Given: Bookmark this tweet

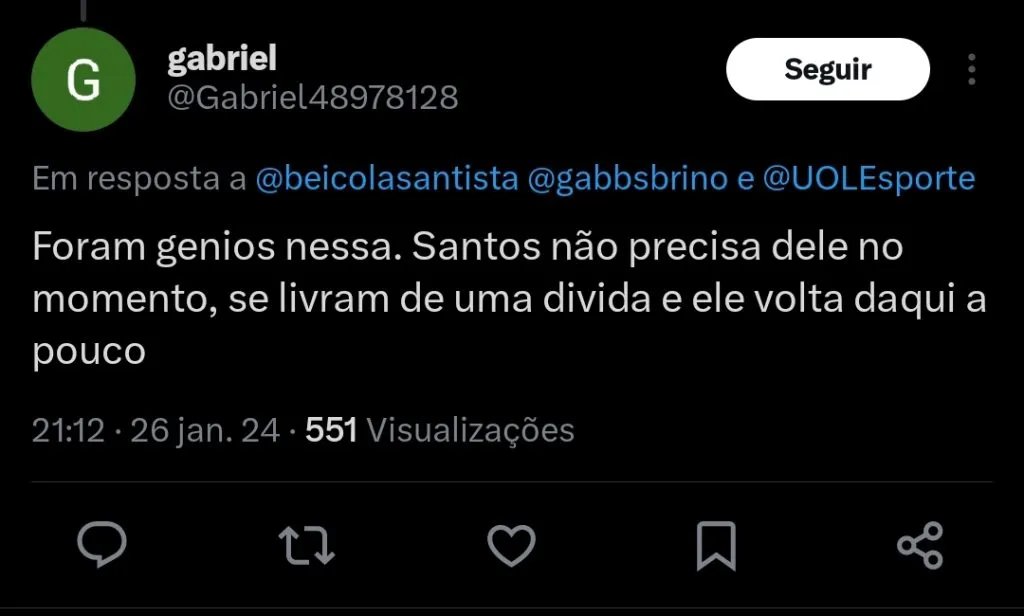Looking at the screenshot, I should click(716, 546).
